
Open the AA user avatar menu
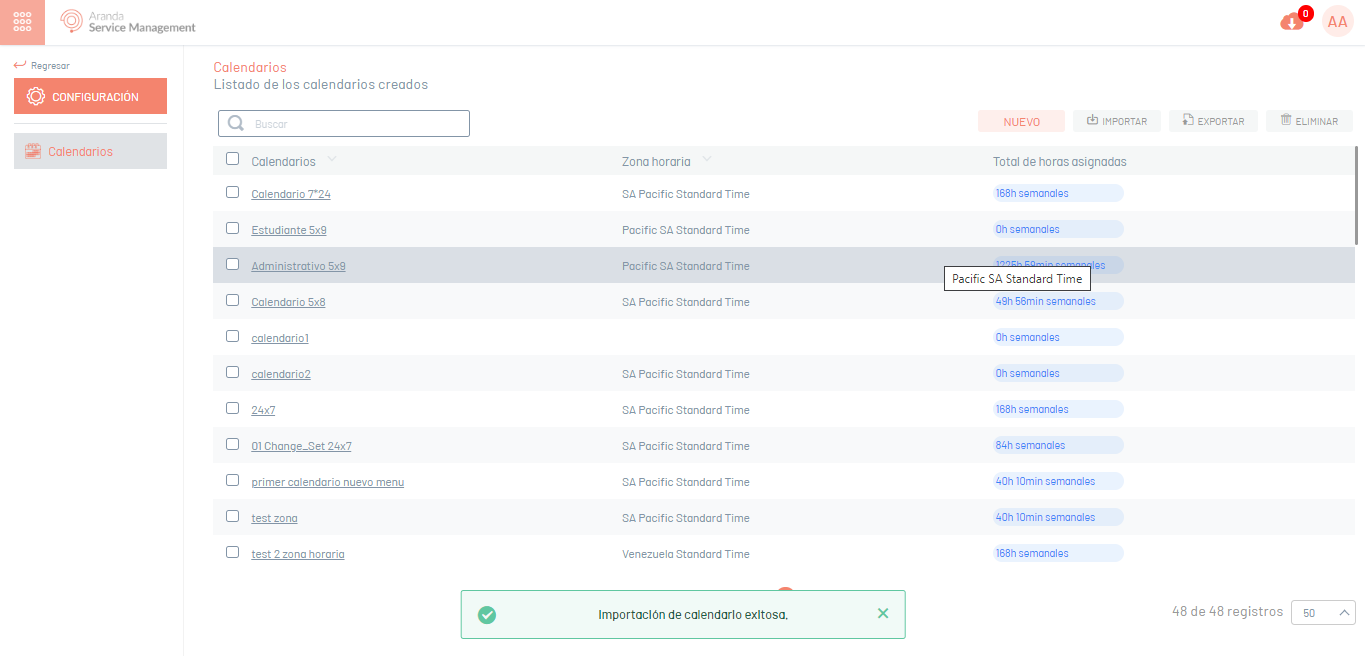pos(1337,22)
